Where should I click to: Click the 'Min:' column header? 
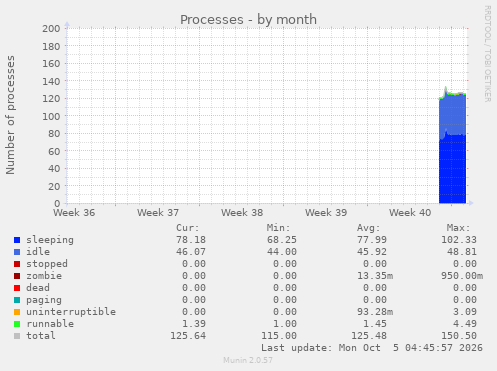[x=278, y=228]
